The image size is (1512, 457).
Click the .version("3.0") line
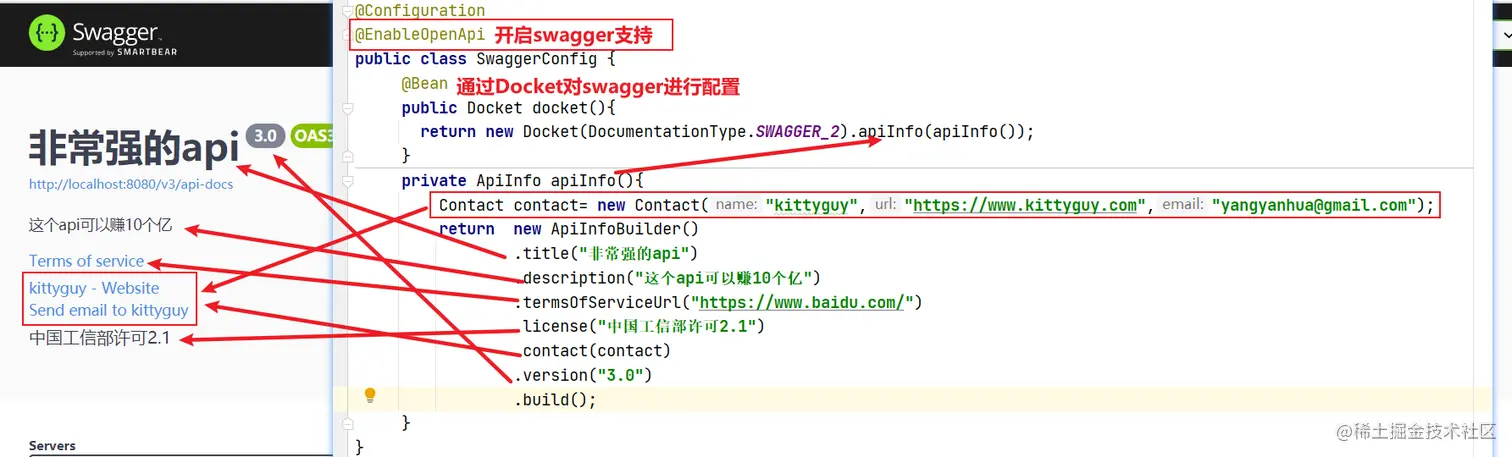583,375
